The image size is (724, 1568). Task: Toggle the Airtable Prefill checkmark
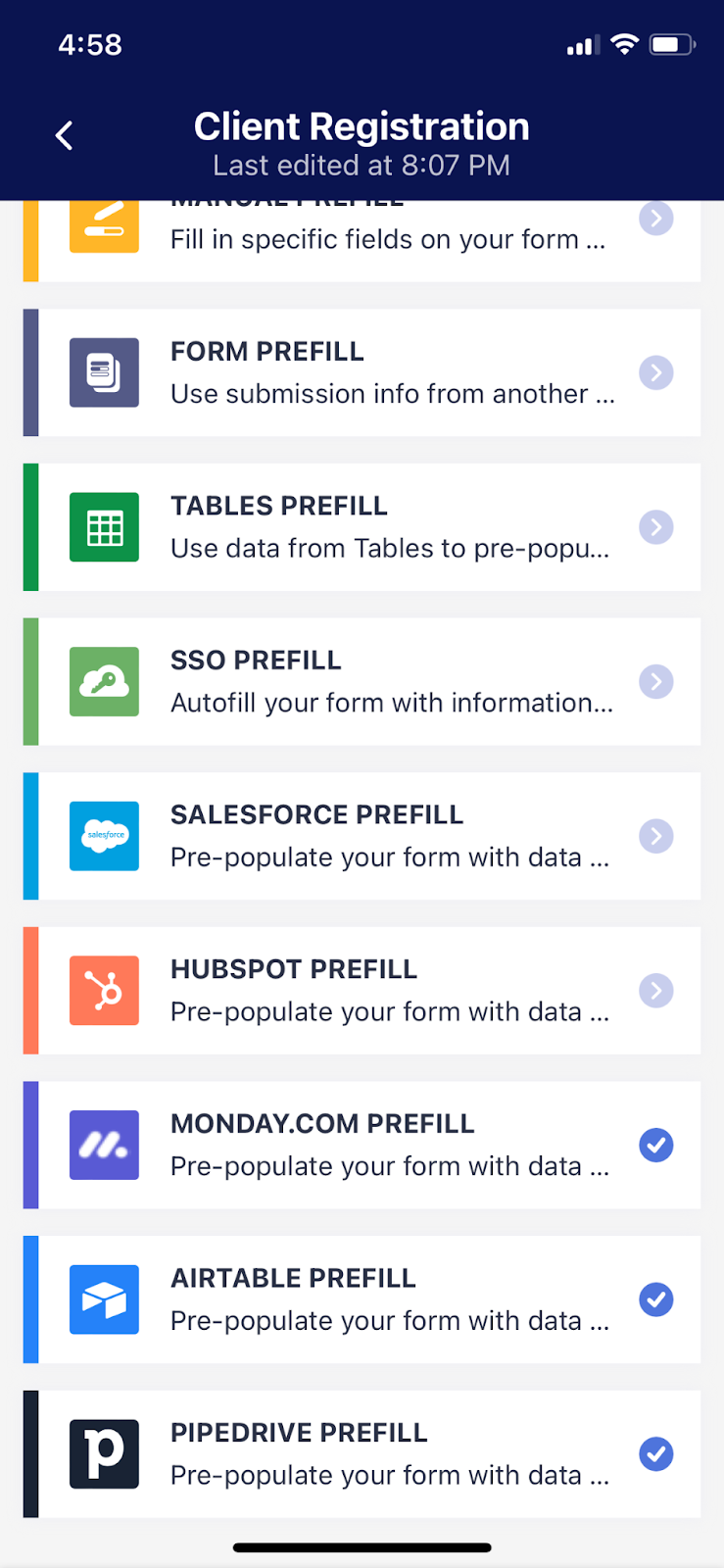click(x=655, y=1299)
